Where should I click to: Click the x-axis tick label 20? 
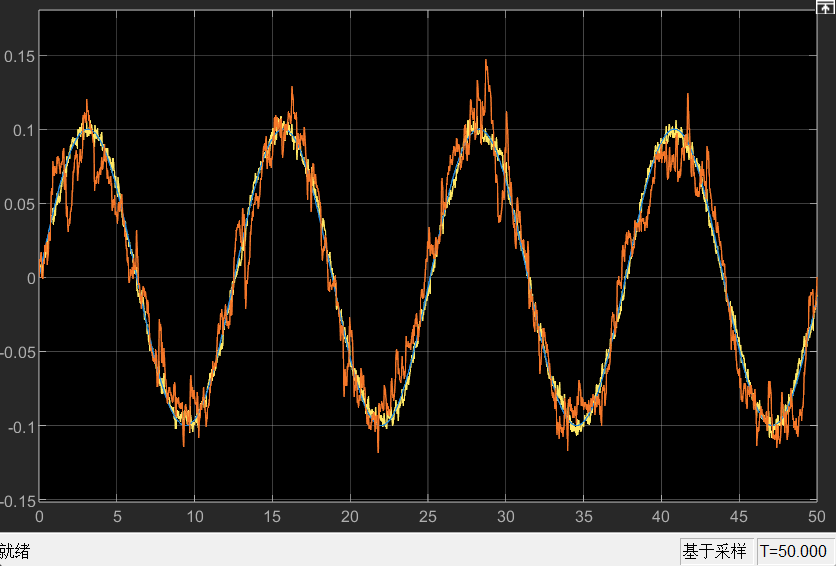pos(350,517)
